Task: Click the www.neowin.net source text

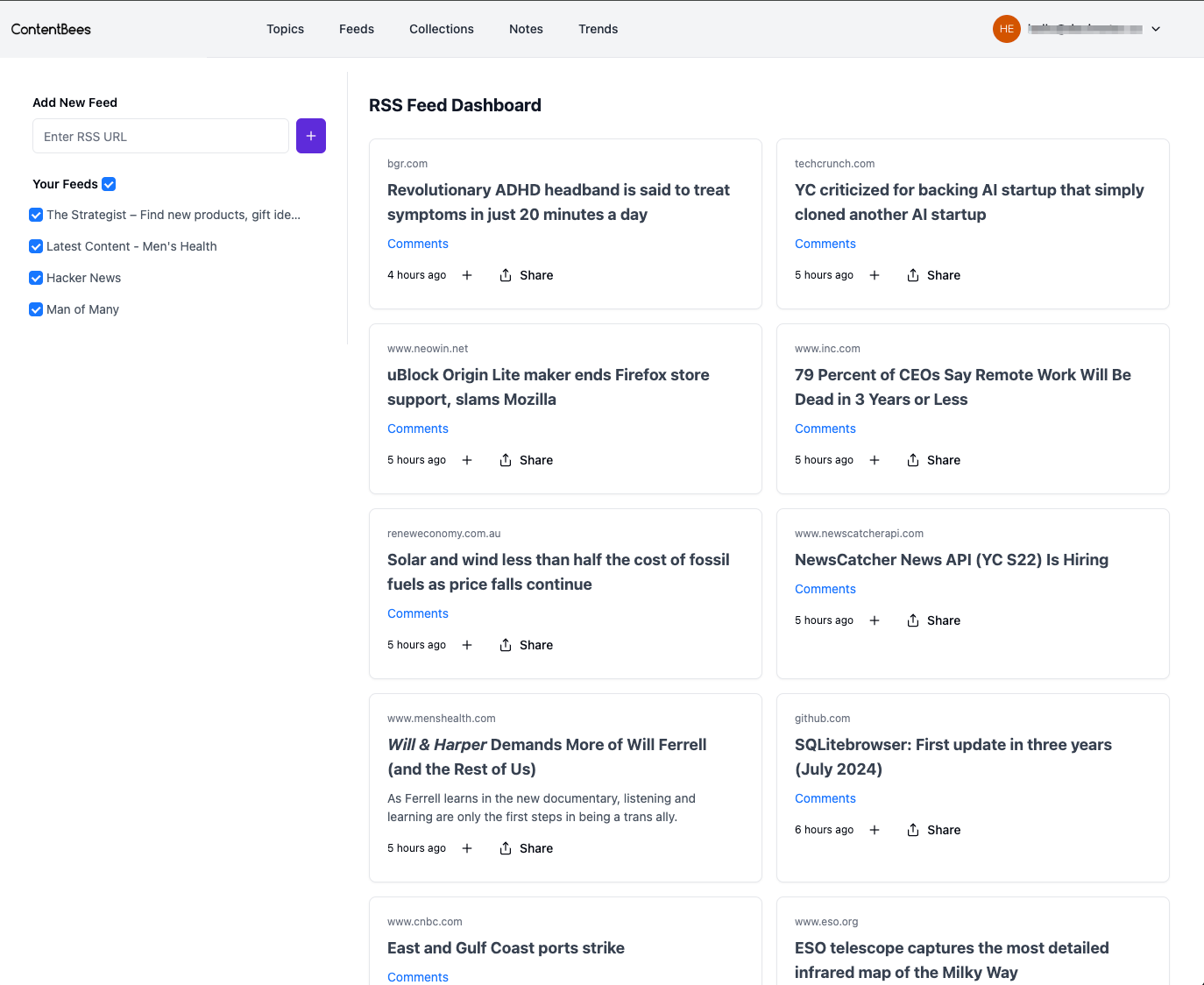Action: 428,349
